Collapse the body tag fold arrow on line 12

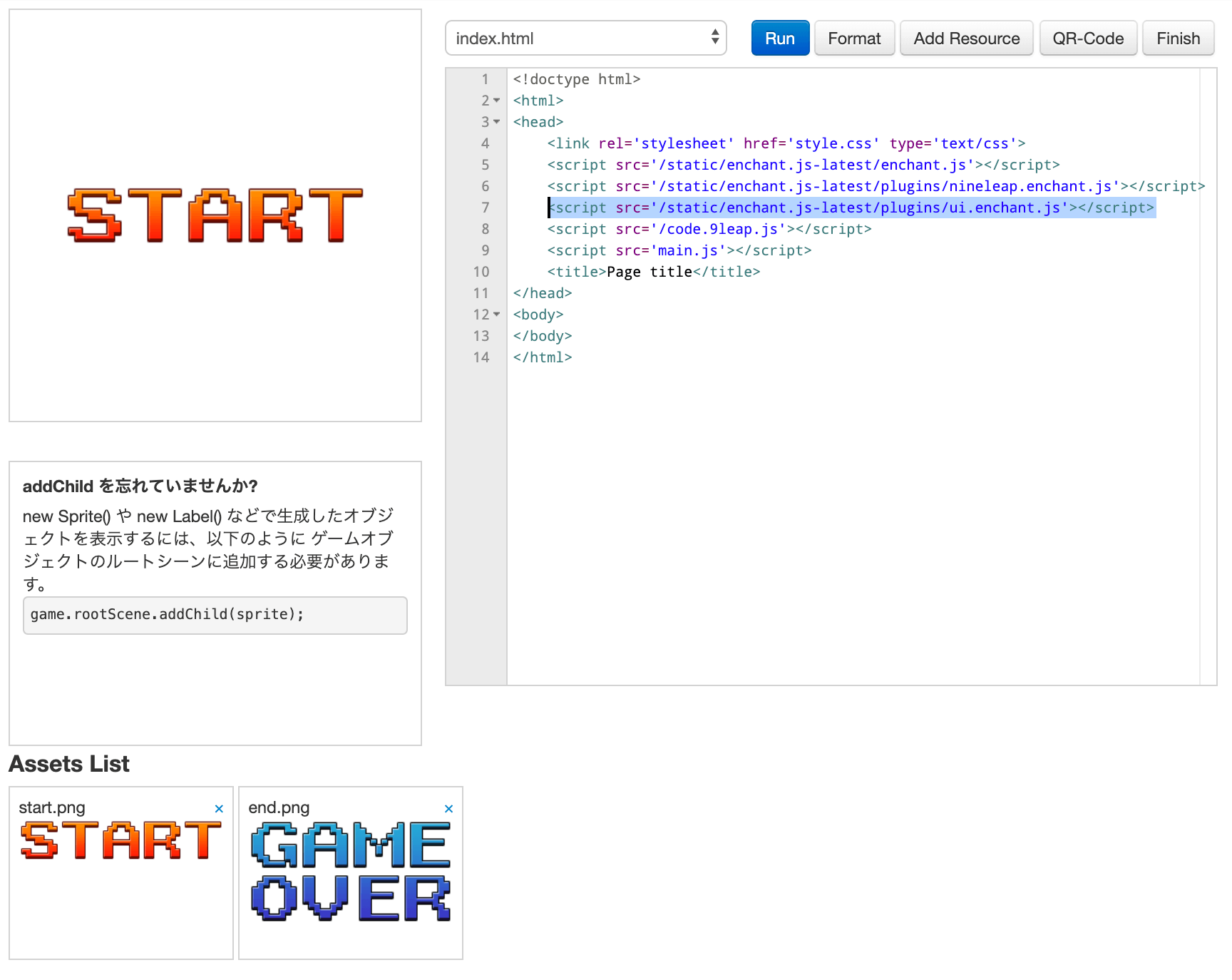click(497, 315)
